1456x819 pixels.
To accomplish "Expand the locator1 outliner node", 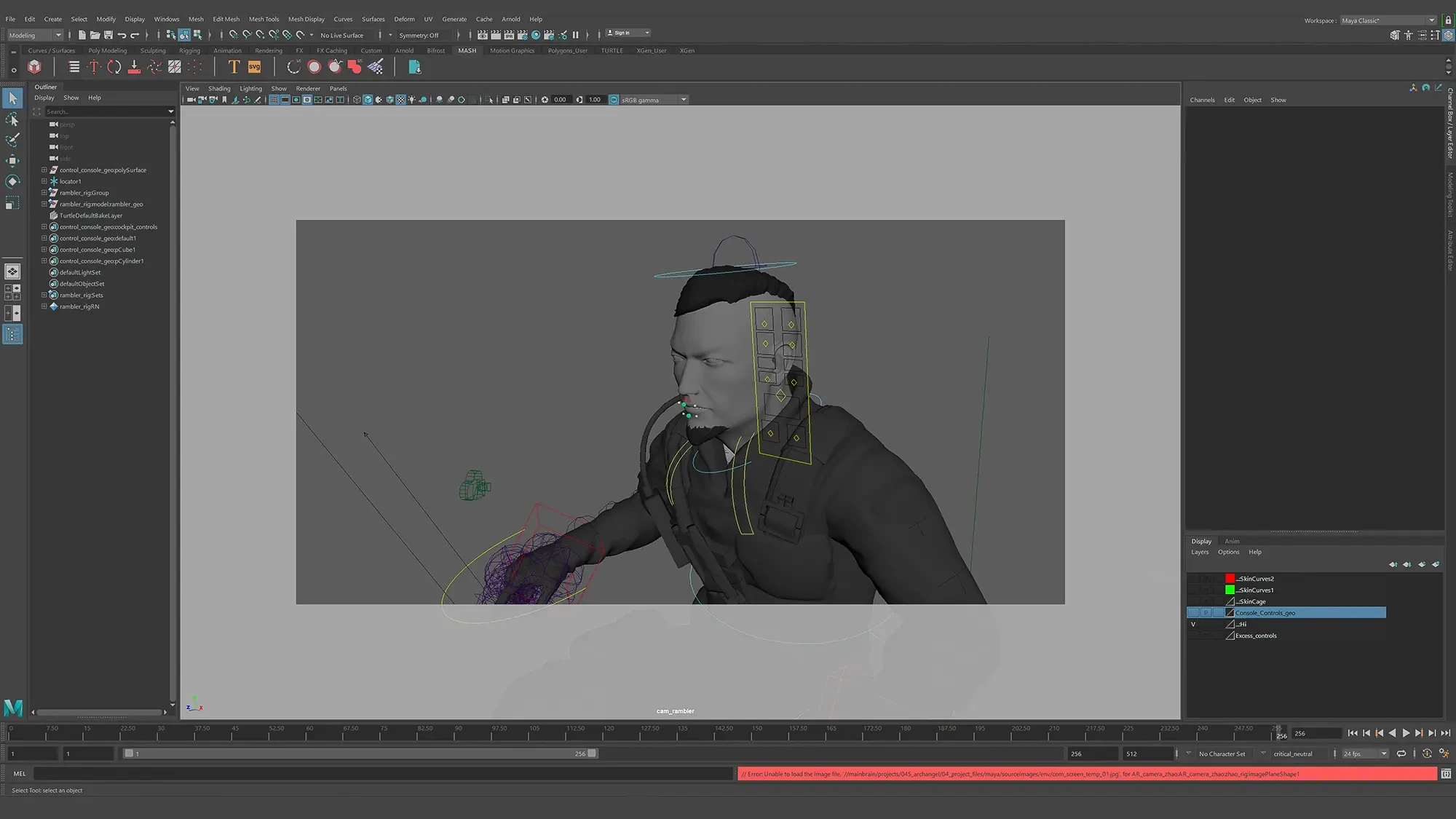I will [44, 181].
